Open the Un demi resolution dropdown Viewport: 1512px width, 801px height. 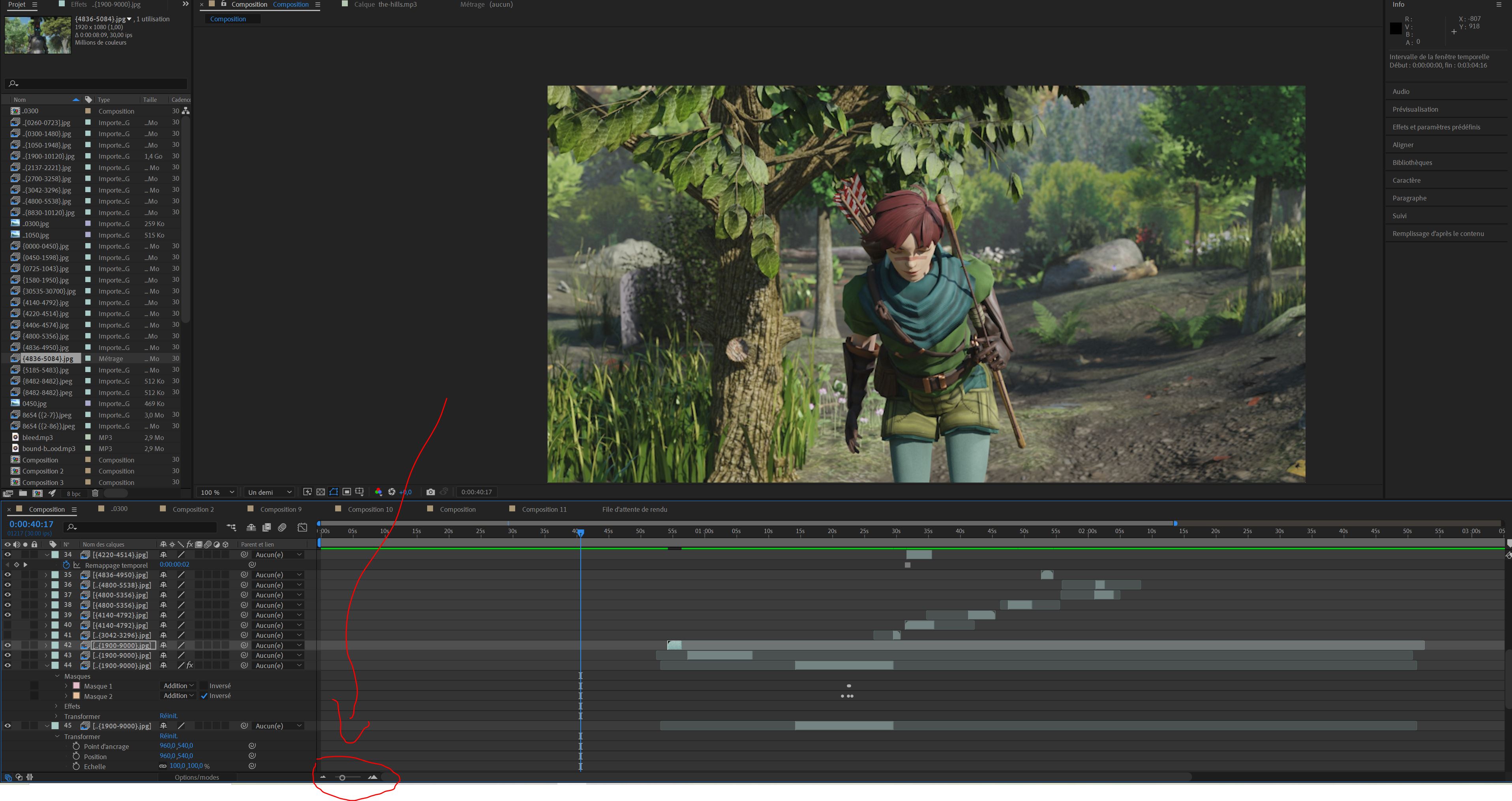tap(269, 492)
